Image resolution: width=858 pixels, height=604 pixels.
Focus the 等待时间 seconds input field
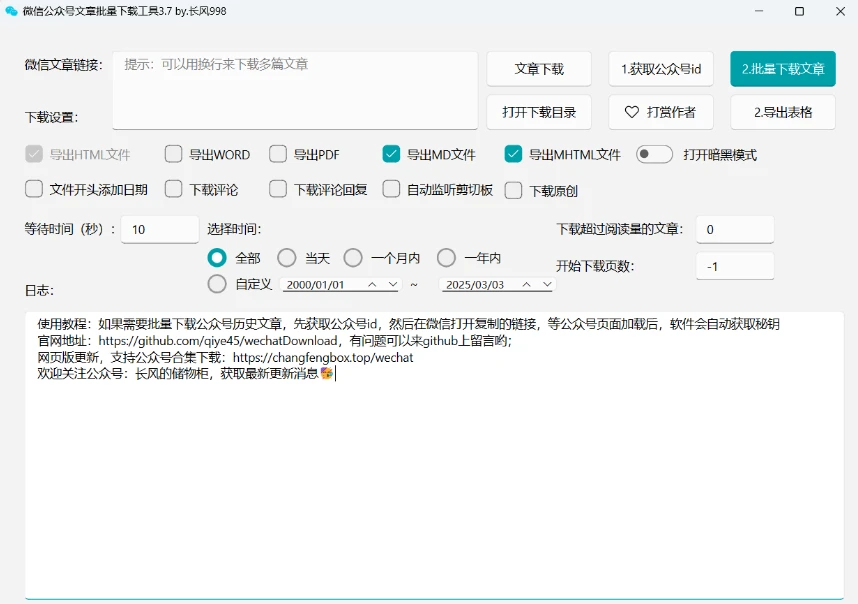coord(160,229)
